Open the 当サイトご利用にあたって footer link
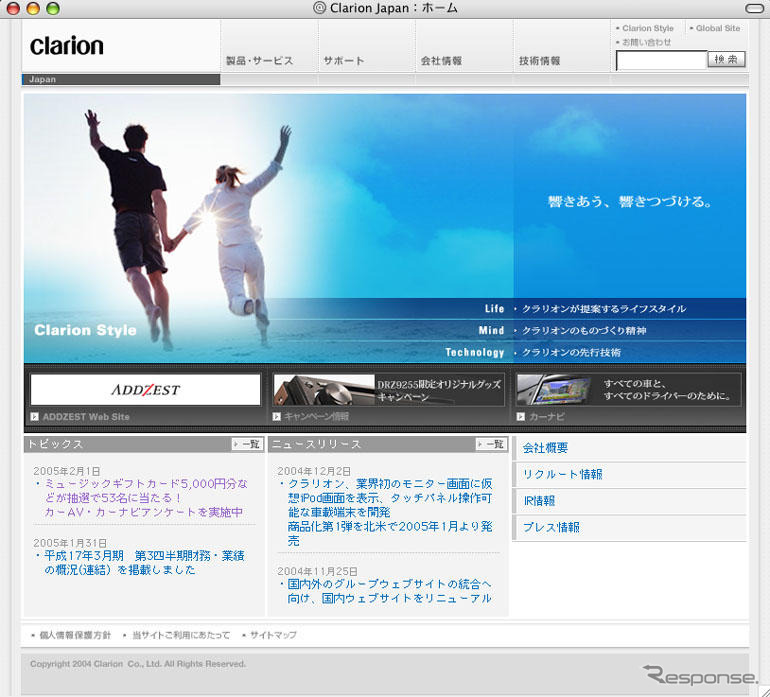The width and height of the screenshot is (770, 697). click(181, 635)
